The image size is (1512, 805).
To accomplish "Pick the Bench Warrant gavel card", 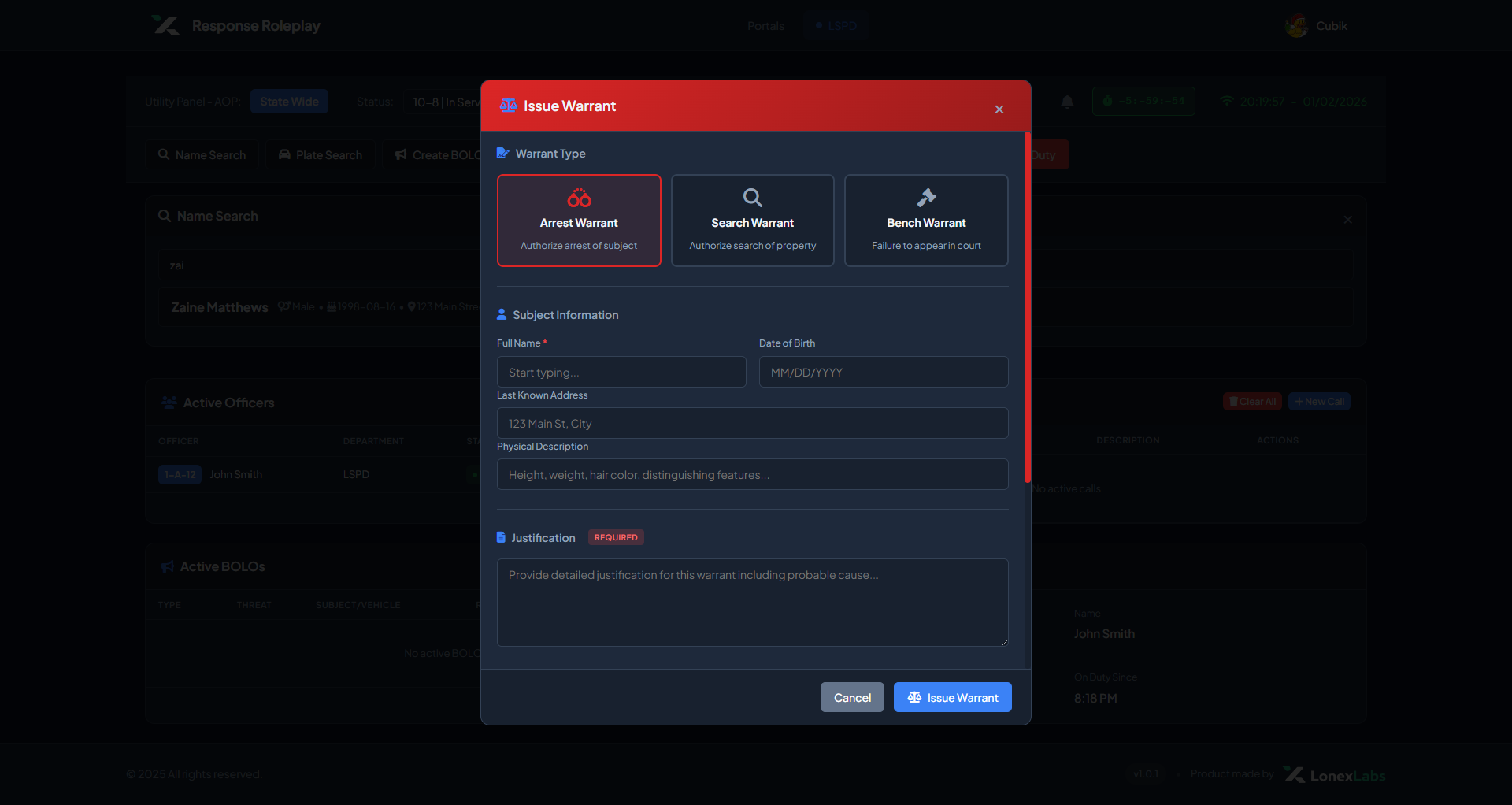I will coord(926,221).
